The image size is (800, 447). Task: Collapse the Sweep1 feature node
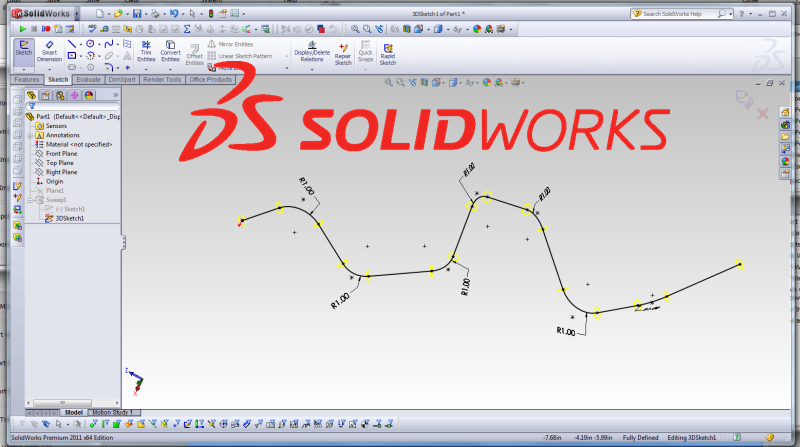[x=30, y=199]
